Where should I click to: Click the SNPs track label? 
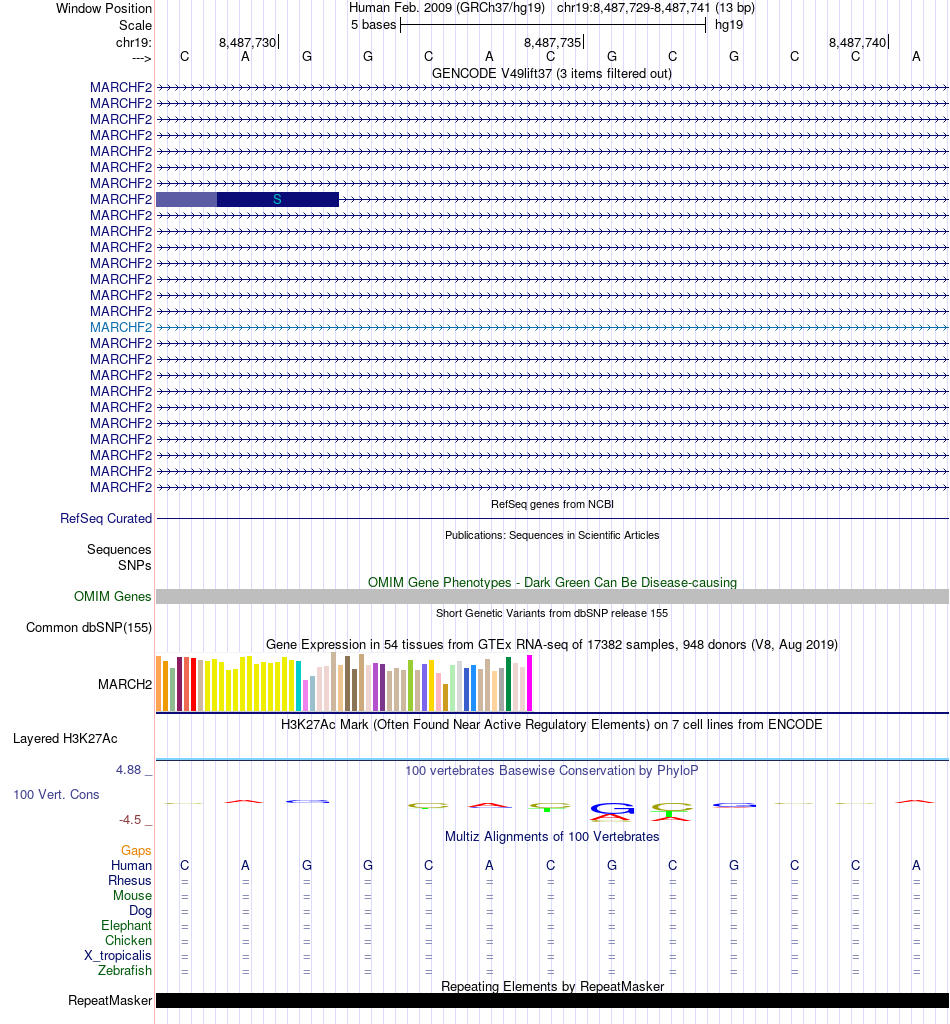135,566
